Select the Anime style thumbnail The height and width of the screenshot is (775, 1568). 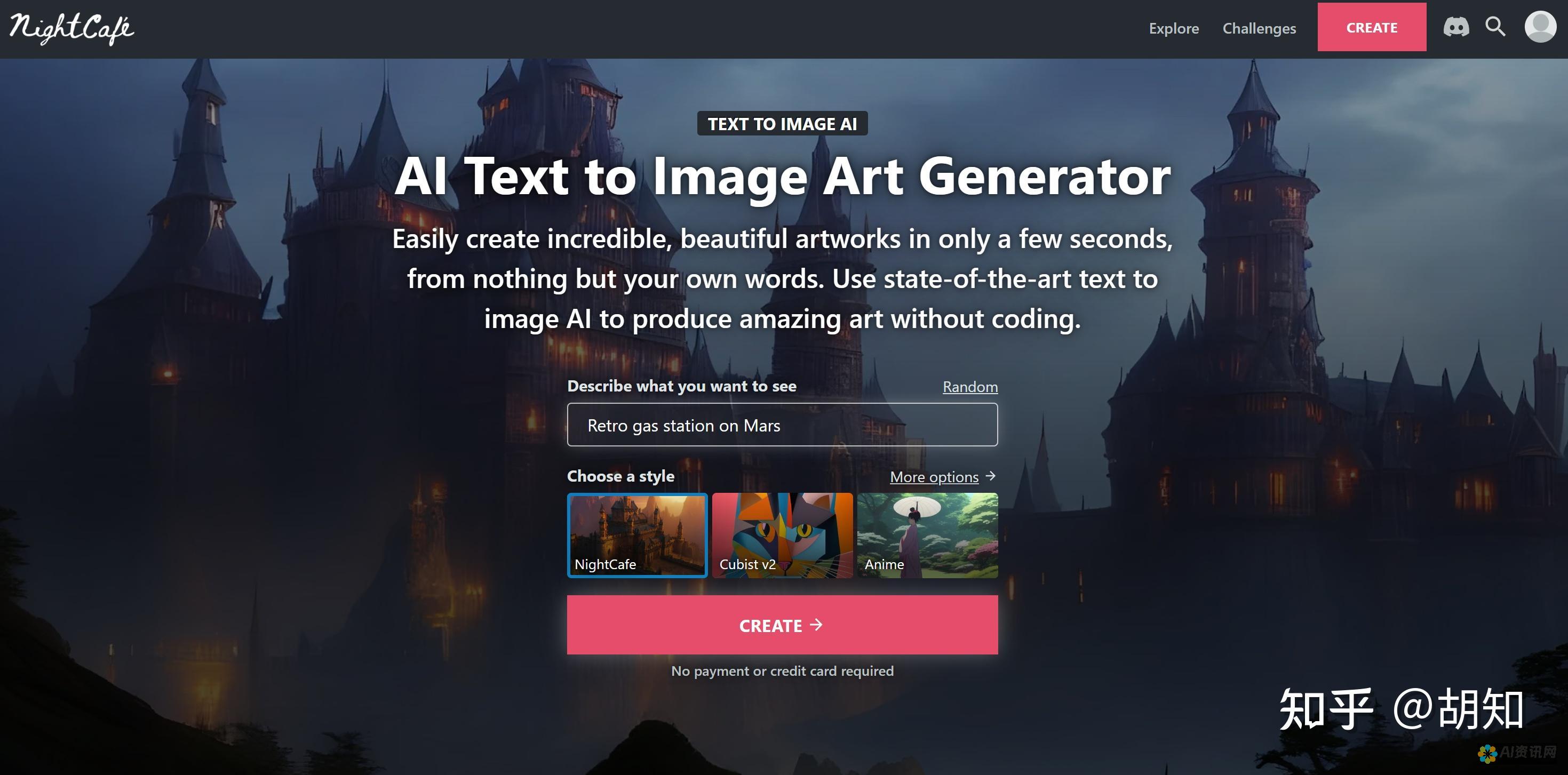(927, 534)
